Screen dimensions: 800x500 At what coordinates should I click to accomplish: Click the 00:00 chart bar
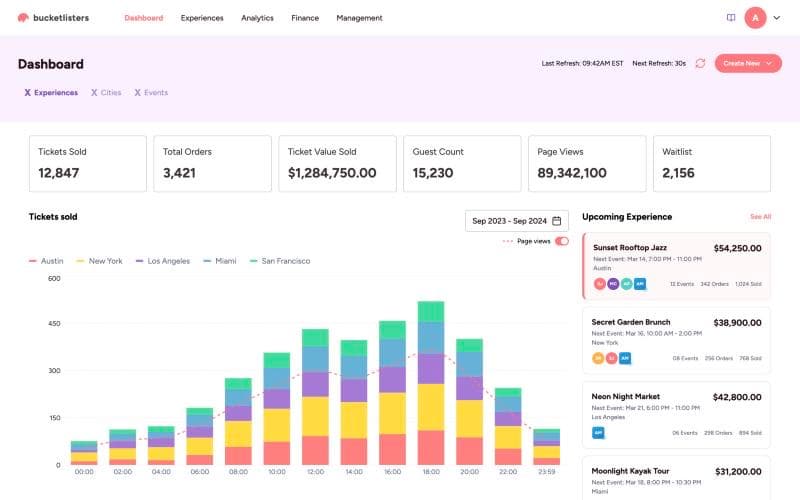coord(84,453)
